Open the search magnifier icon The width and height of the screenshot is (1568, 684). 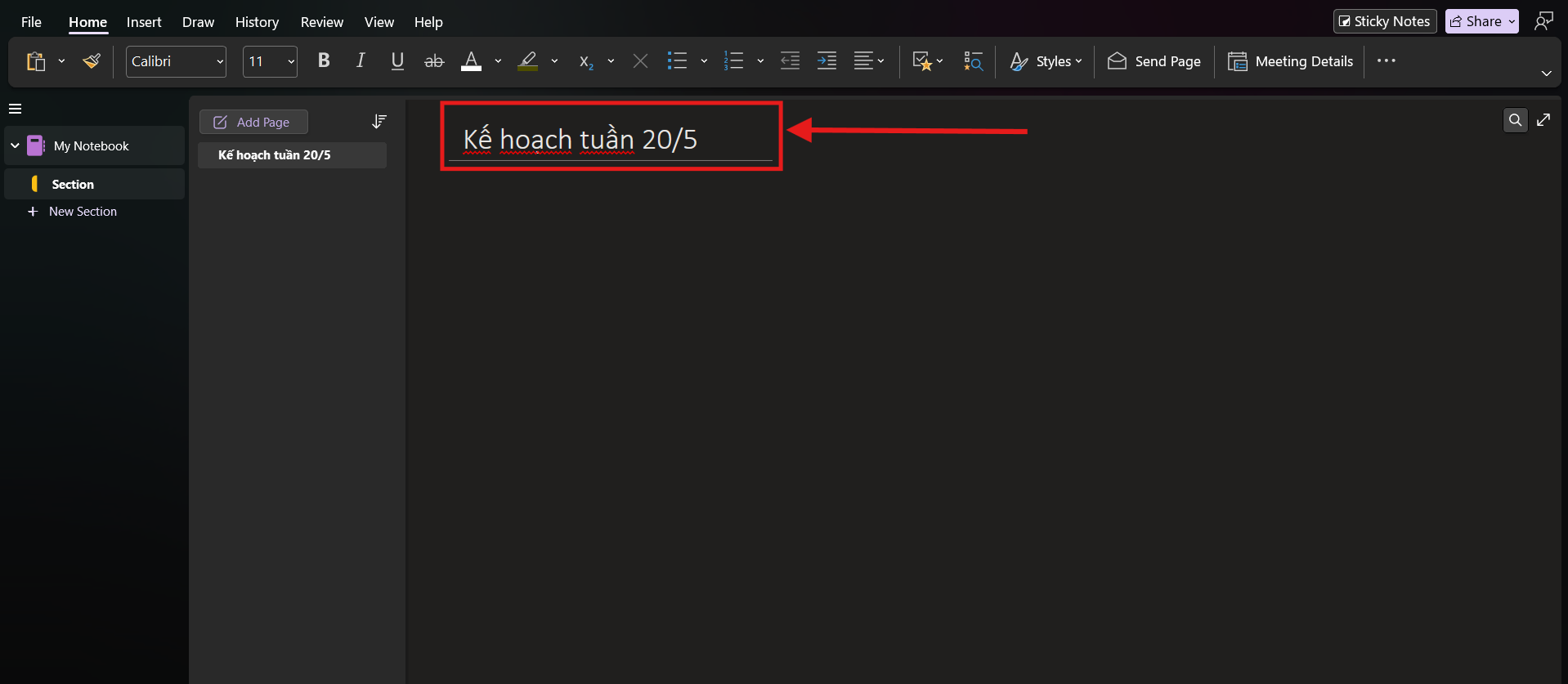click(x=1515, y=120)
